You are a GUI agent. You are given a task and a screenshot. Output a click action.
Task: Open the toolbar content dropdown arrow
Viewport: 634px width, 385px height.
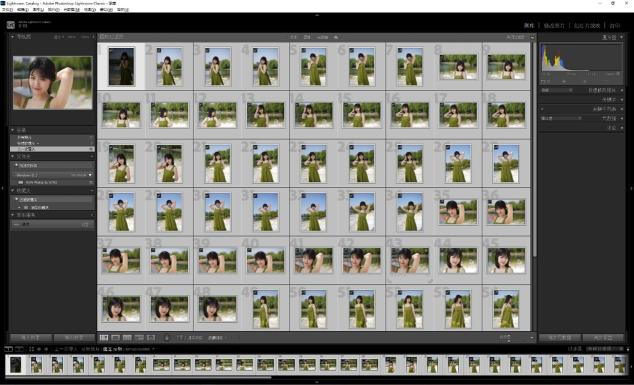532,337
